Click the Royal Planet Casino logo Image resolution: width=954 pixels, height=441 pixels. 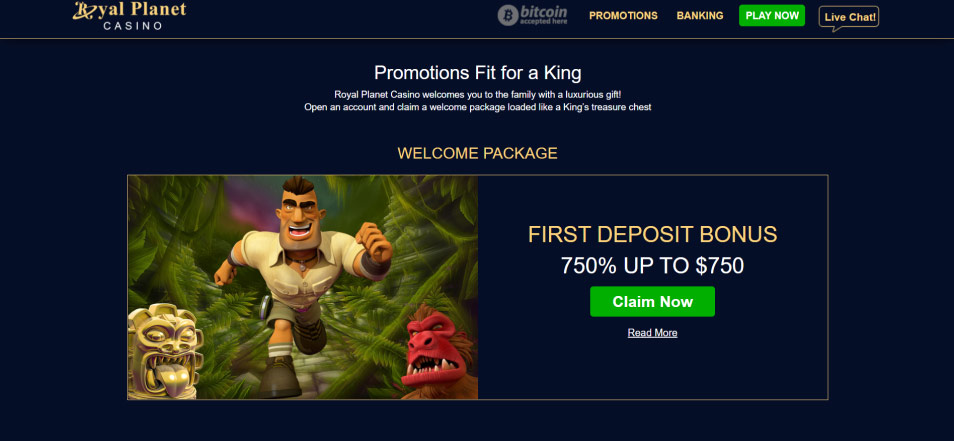(x=129, y=16)
